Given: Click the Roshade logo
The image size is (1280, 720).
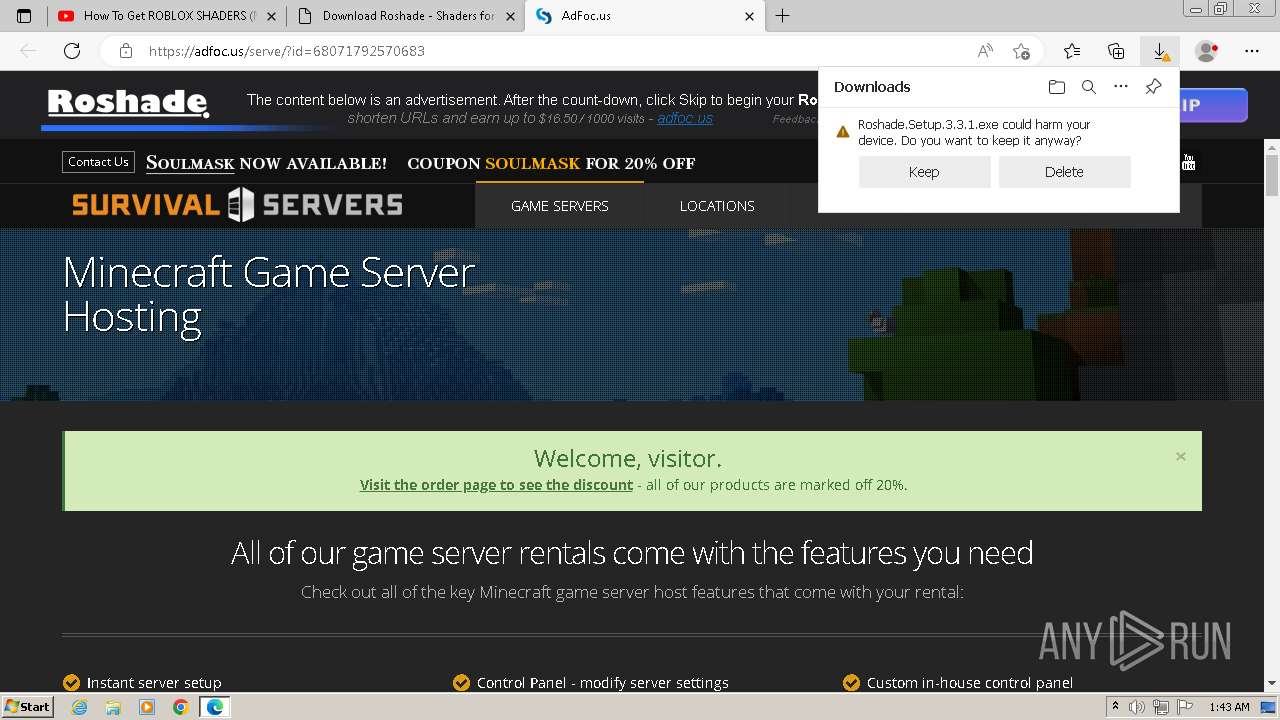Looking at the screenshot, I should 128,103.
